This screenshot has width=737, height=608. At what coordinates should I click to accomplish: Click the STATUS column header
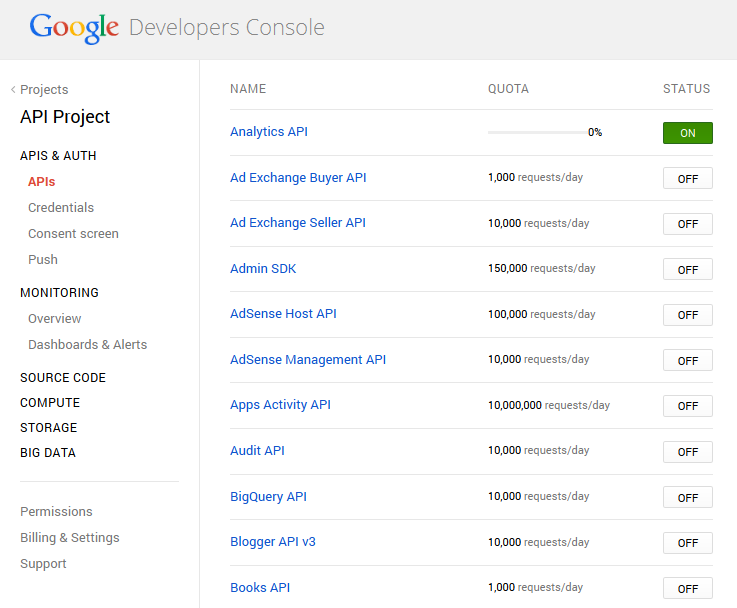(x=686, y=89)
